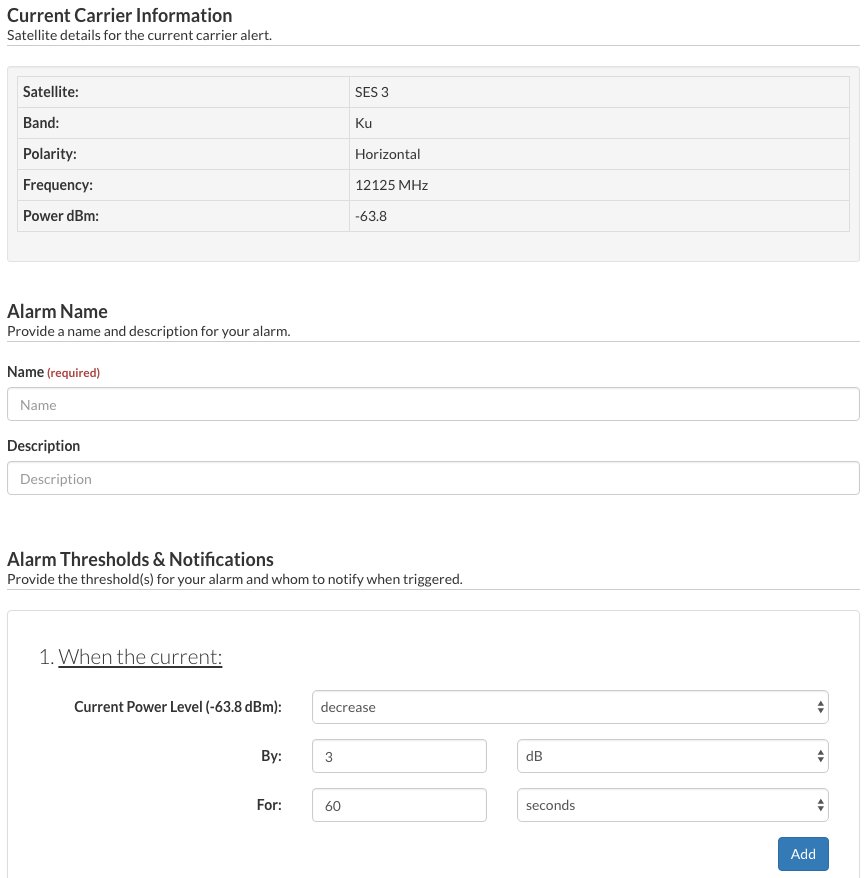Image resolution: width=868 pixels, height=878 pixels.
Task: Click the Band: row label
Action: click(41, 123)
